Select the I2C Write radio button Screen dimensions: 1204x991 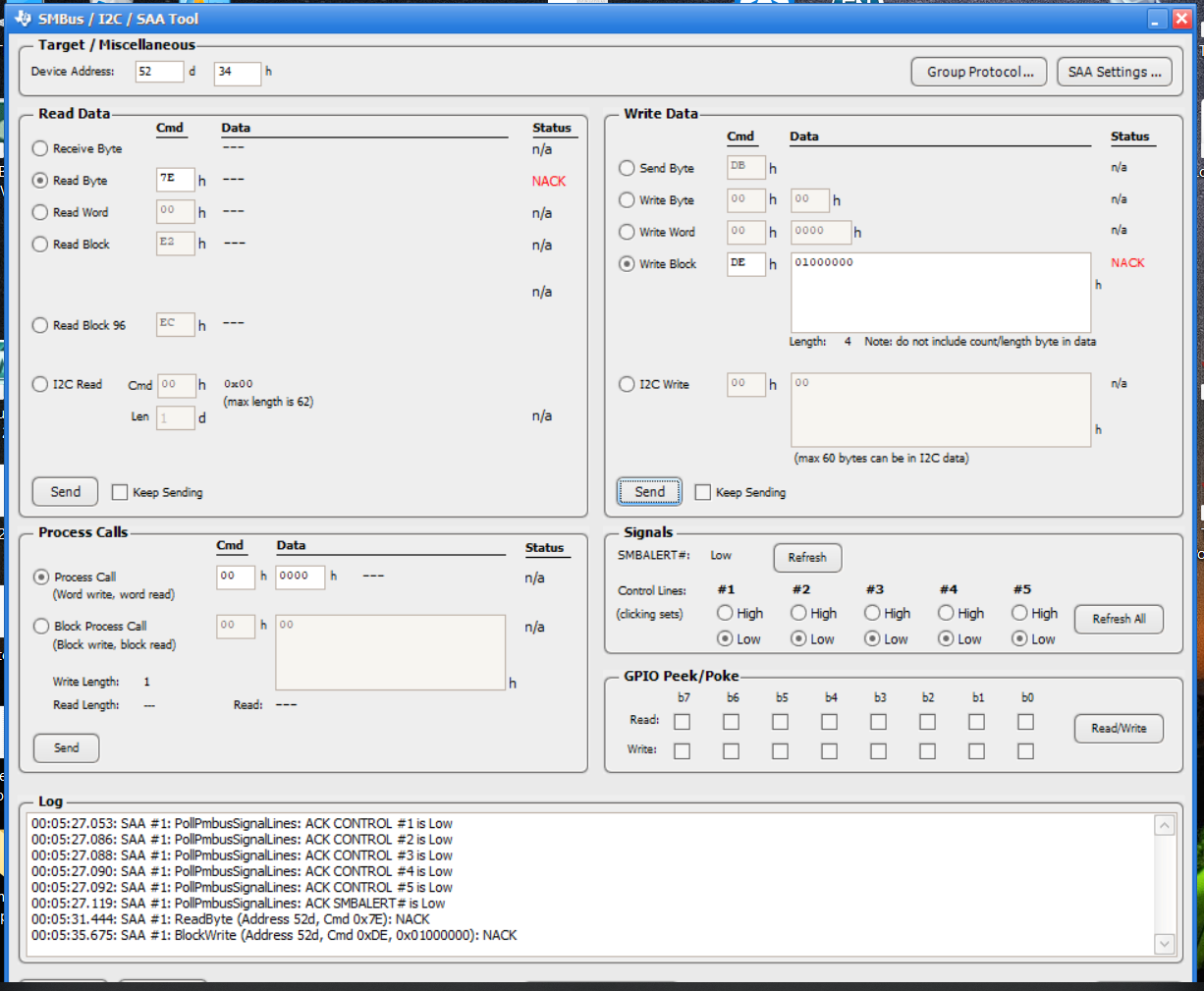(627, 384)
